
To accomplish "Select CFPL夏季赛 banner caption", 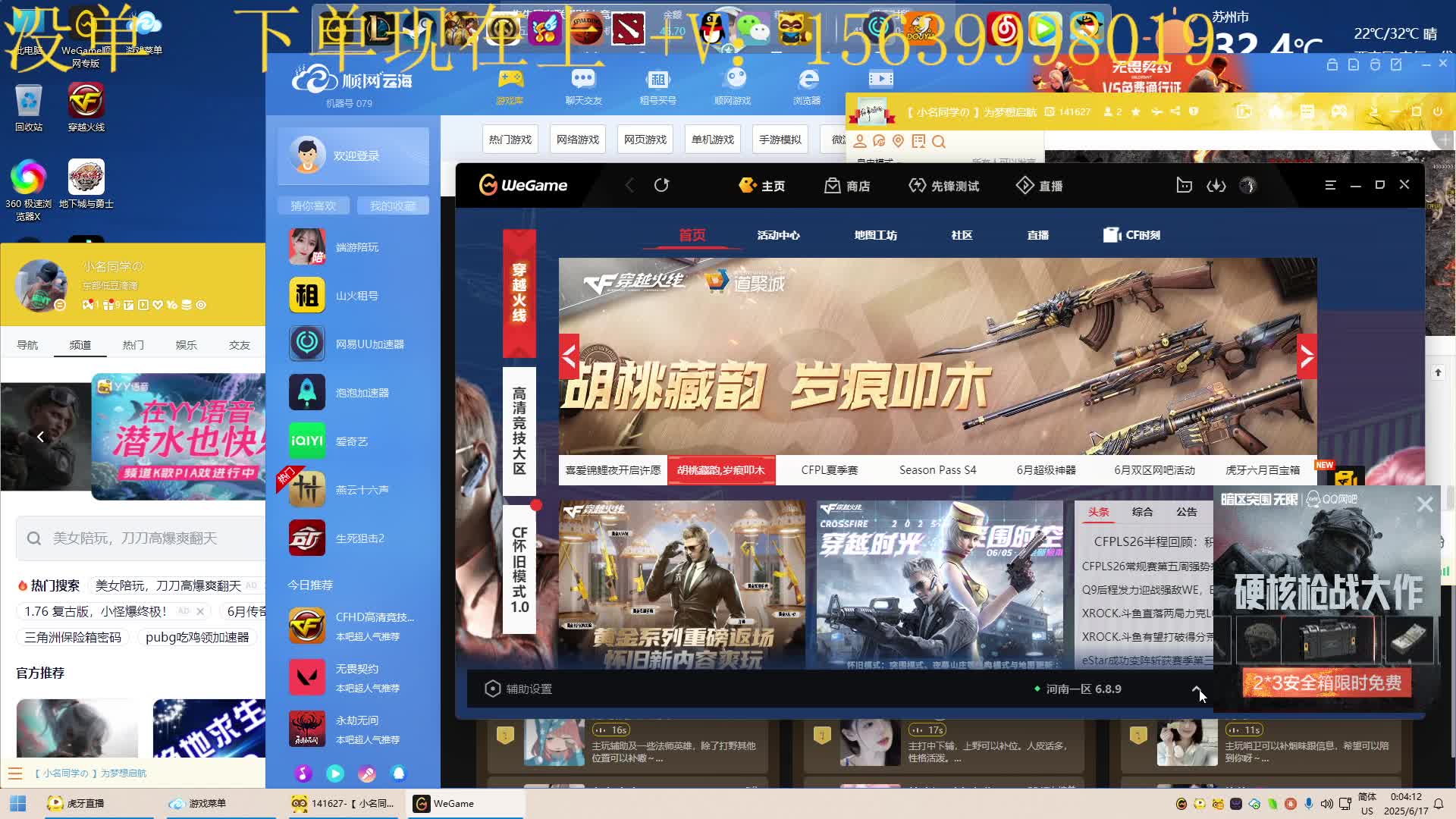I will [x=830, y=470].
